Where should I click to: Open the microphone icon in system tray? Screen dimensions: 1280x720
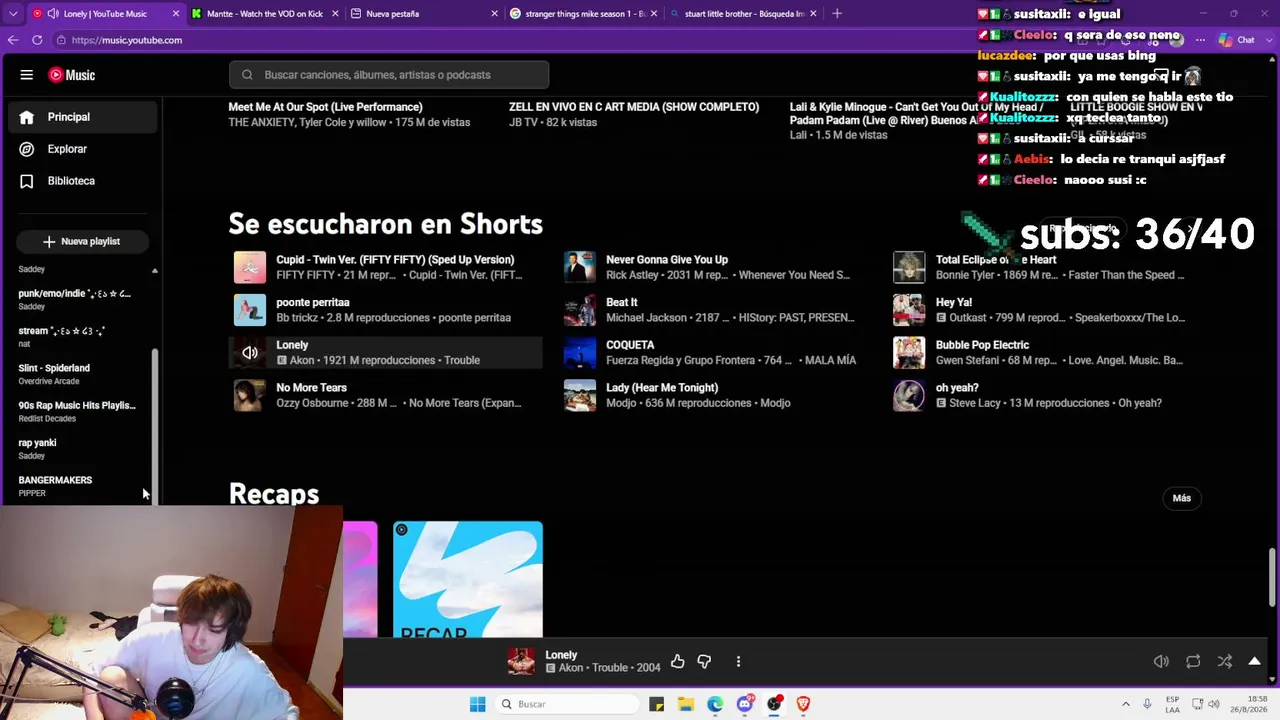coord(1147,704)
